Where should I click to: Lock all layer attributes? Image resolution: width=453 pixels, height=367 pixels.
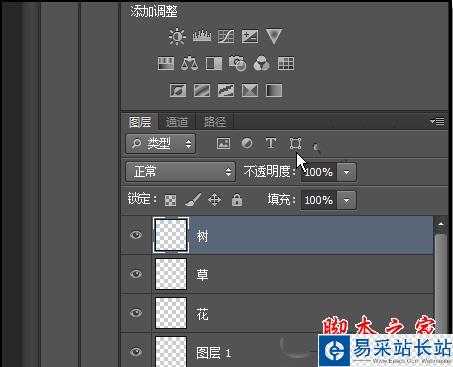coord(237,200)
